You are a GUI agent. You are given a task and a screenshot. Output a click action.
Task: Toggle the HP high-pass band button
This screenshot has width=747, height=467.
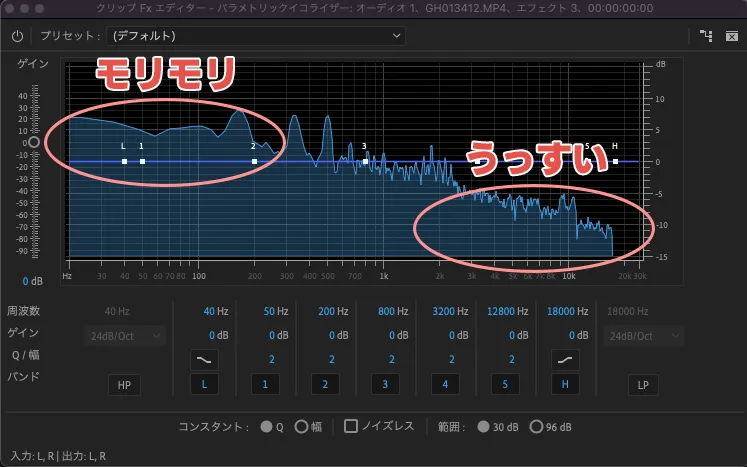pyautogui.click(x=125, y=384)
